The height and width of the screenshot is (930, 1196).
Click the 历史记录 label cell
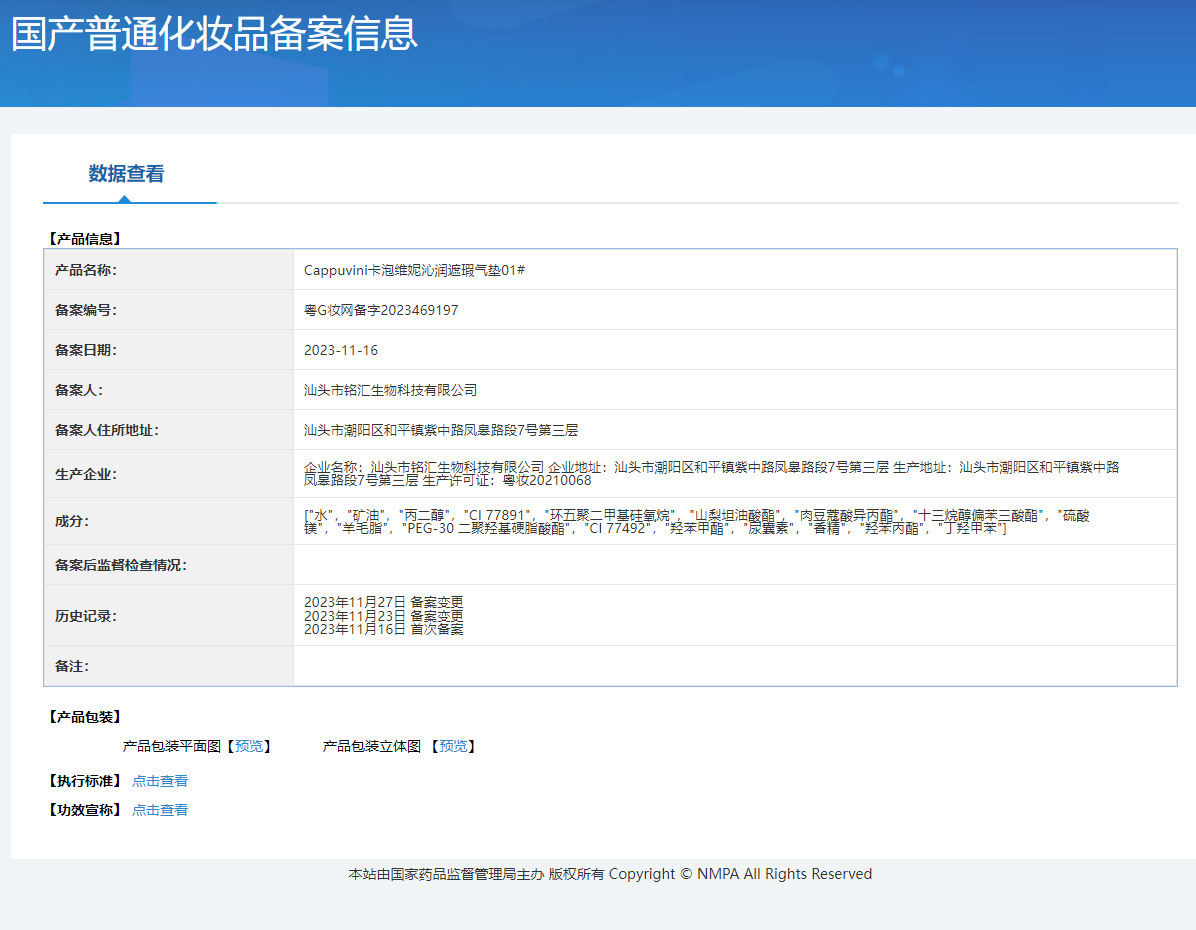[x=169, y=616]
